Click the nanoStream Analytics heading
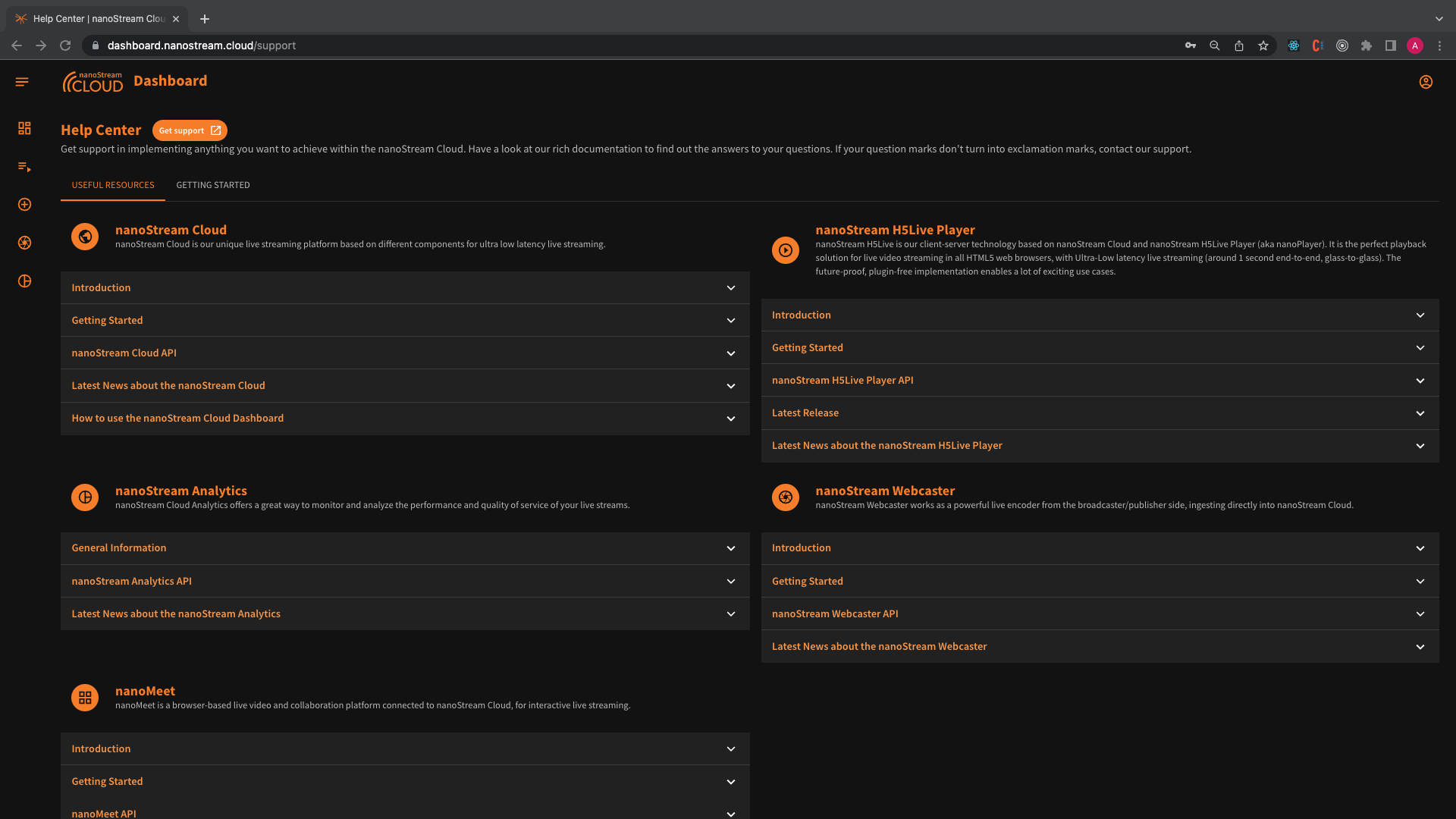The image size is (1456, 819). point(180,491)
